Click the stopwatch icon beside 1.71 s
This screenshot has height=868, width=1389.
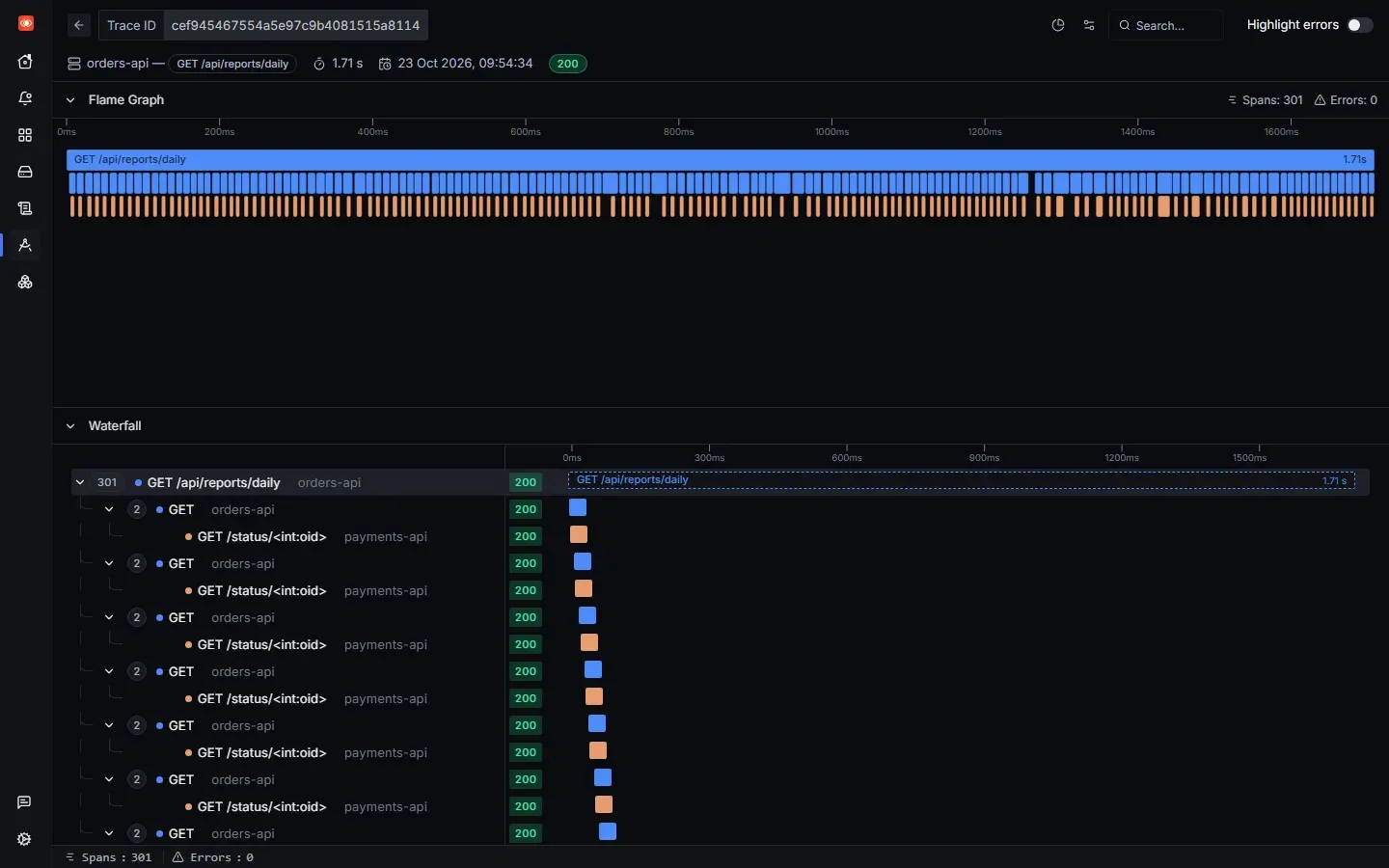319,64
